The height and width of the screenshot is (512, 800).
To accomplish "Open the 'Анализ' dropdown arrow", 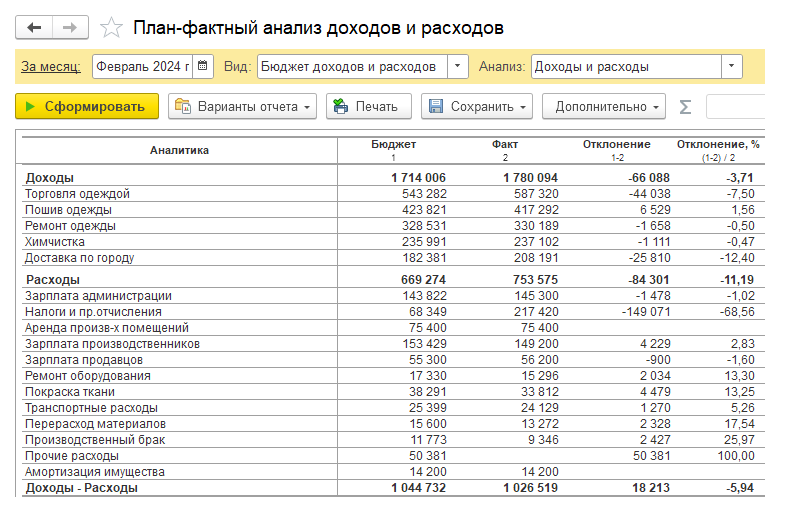I will (732, 66).
